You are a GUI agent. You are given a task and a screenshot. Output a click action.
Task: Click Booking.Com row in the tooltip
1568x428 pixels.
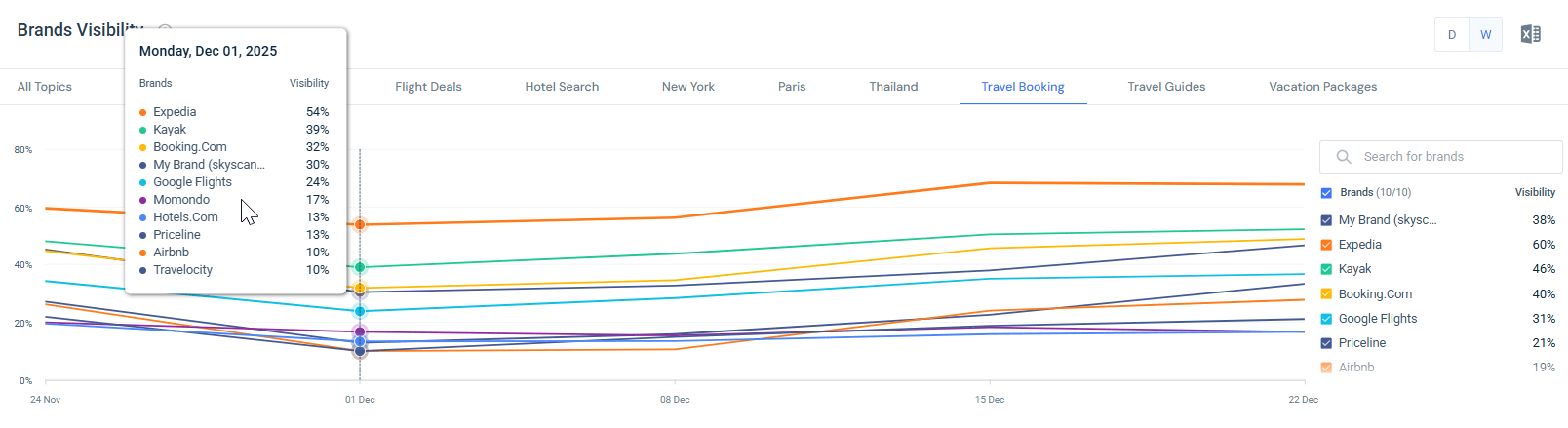(x=234, y=147)
